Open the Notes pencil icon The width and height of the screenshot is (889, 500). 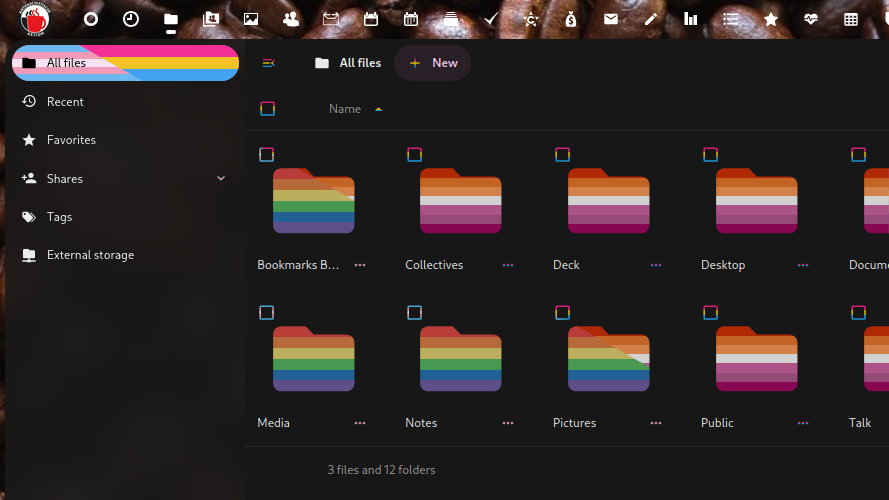(x=651, y=19)
